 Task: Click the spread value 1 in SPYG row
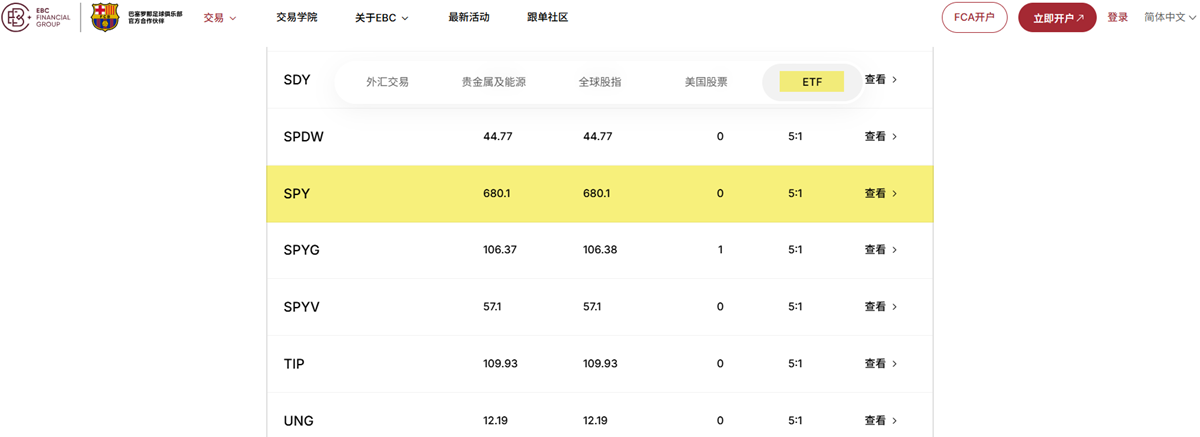coord(720,249)
